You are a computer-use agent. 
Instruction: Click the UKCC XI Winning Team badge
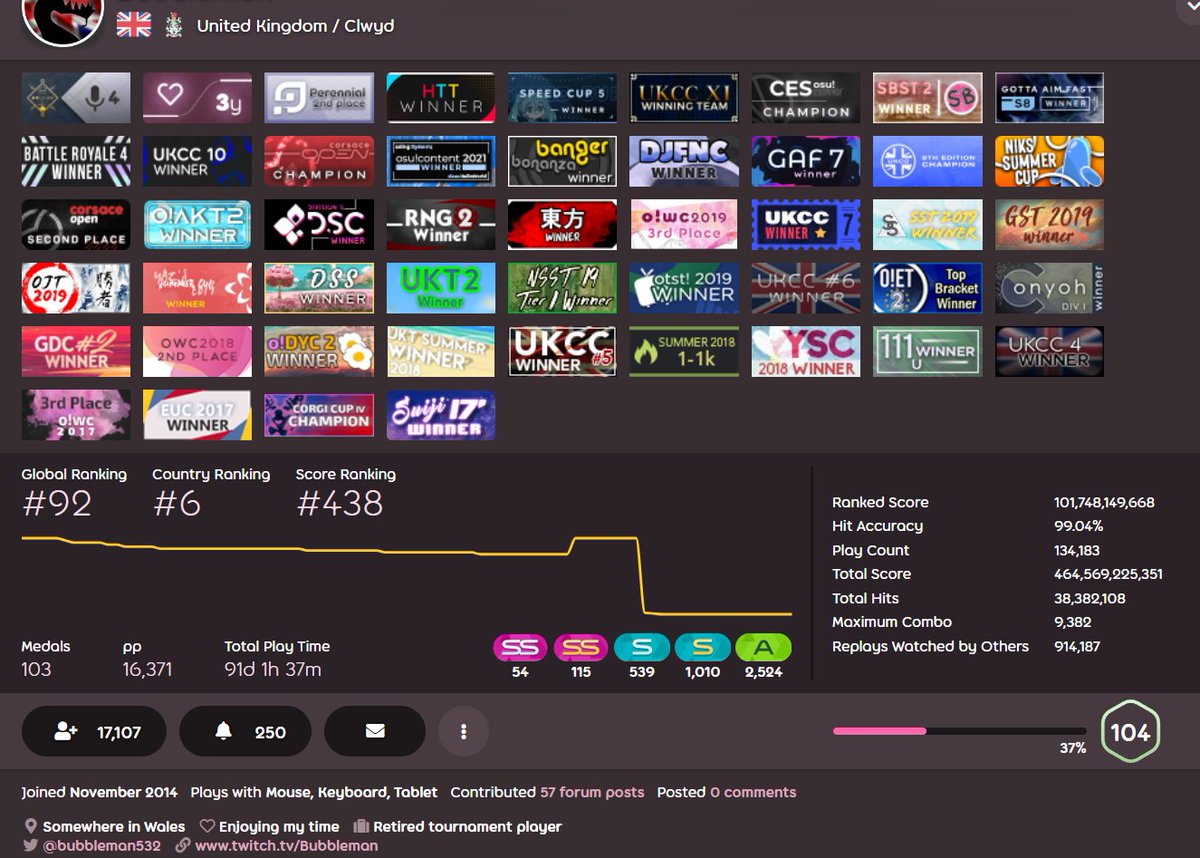[684, 98]
